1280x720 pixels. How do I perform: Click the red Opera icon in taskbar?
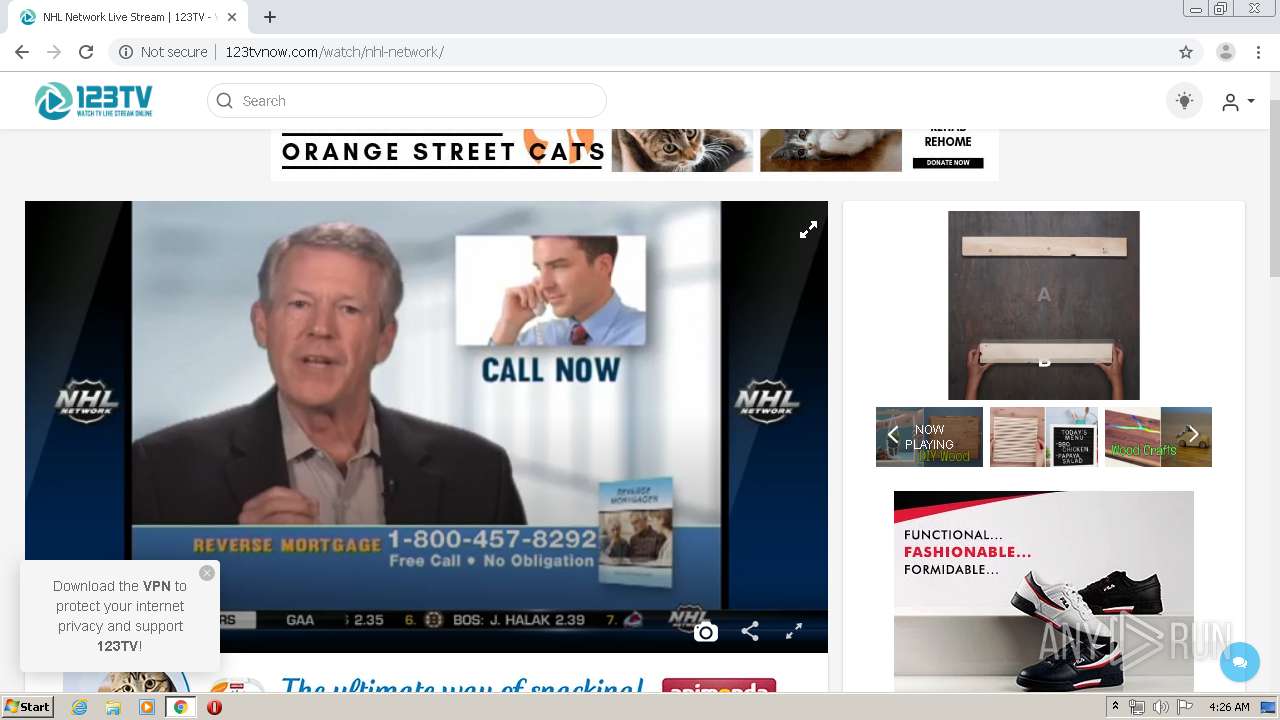[x=215, y=707]
